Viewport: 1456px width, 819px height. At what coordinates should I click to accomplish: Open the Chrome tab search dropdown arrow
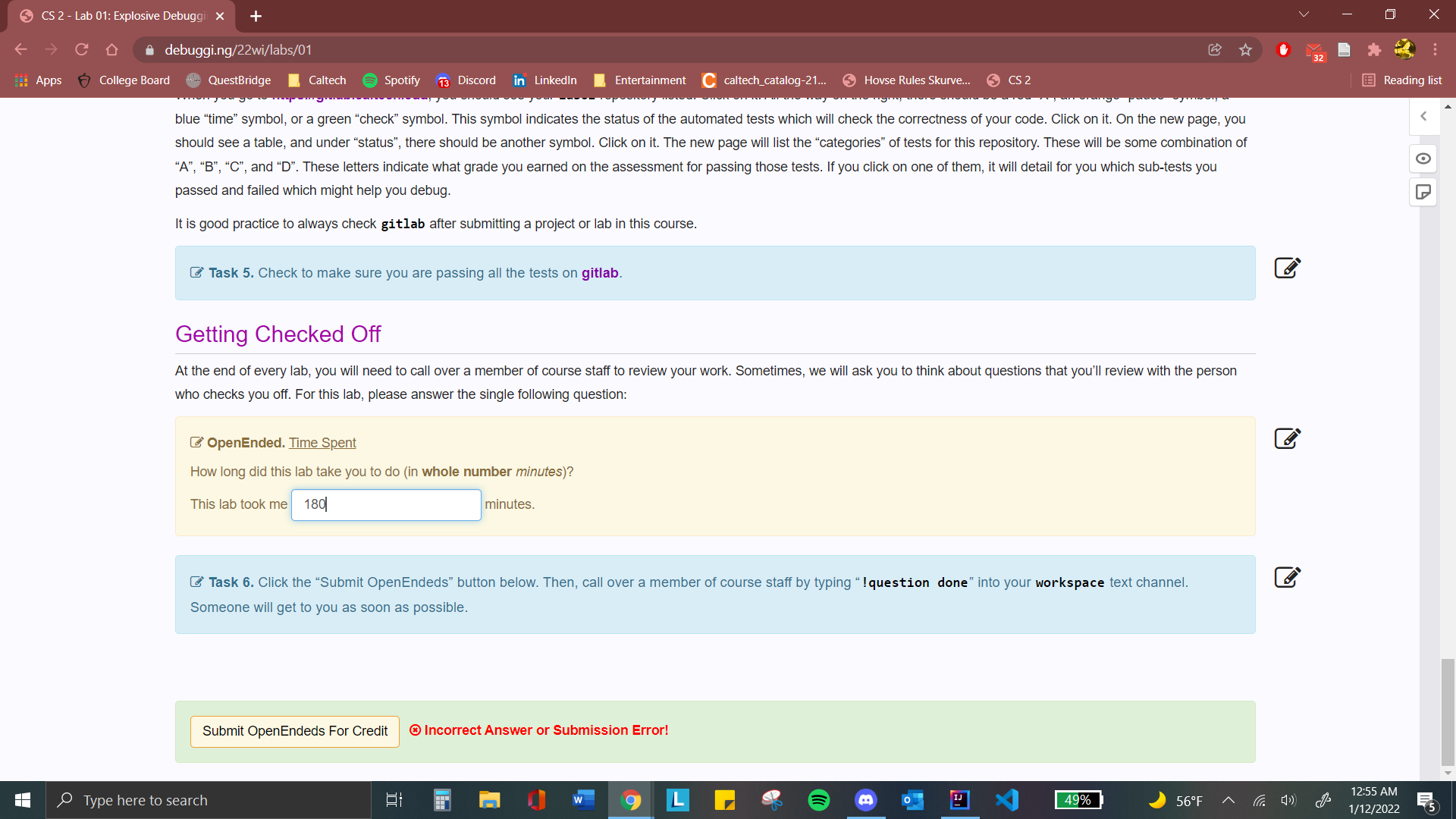1304,14
